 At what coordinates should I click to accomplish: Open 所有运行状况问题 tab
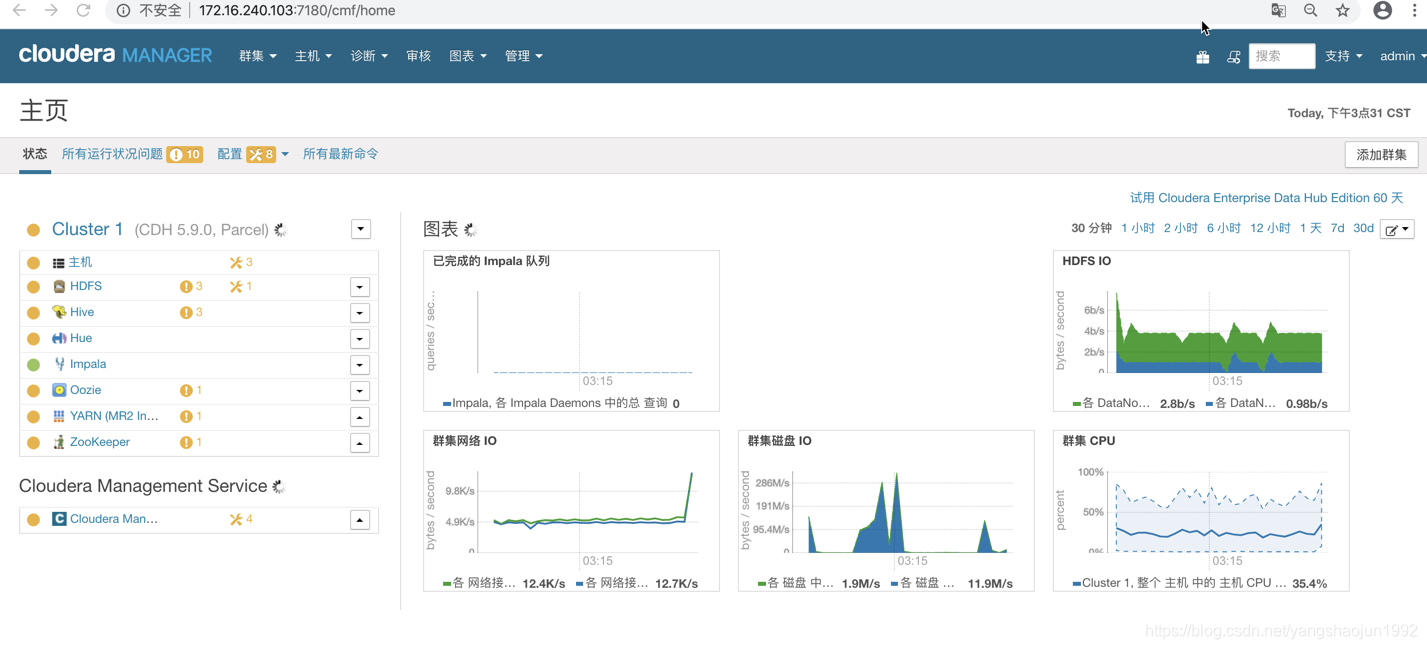132,154
